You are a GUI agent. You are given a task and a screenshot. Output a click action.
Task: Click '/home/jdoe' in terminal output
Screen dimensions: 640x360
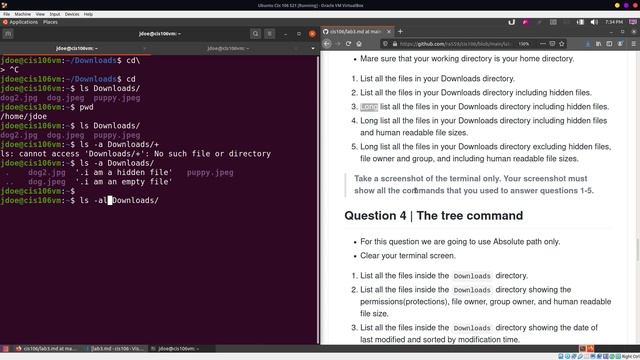click(x=24, y=116)
